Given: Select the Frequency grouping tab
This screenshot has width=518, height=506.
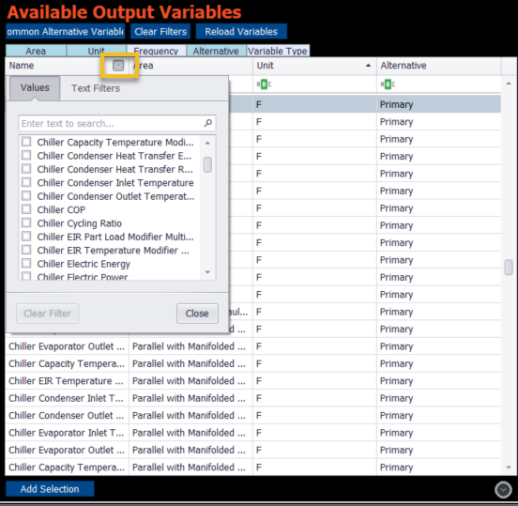Looking at the screenshot, I should tap(156, 51).
